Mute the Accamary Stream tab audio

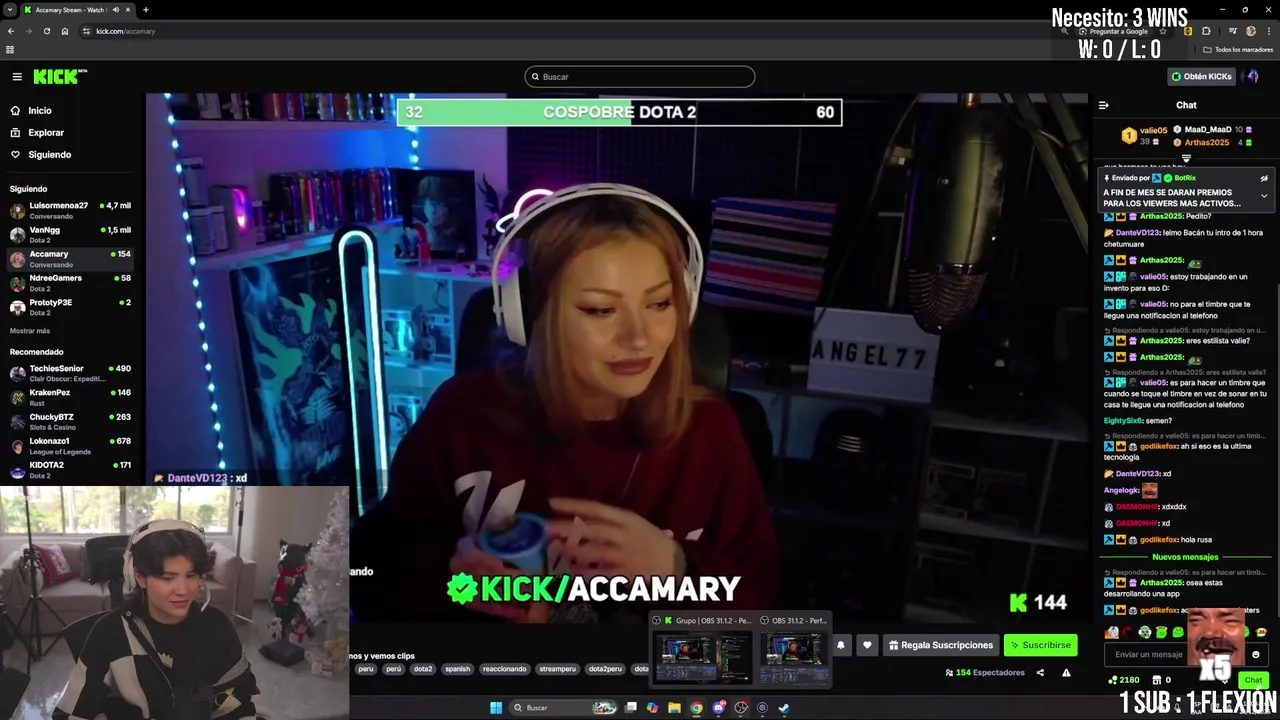(x=116, y=10)
